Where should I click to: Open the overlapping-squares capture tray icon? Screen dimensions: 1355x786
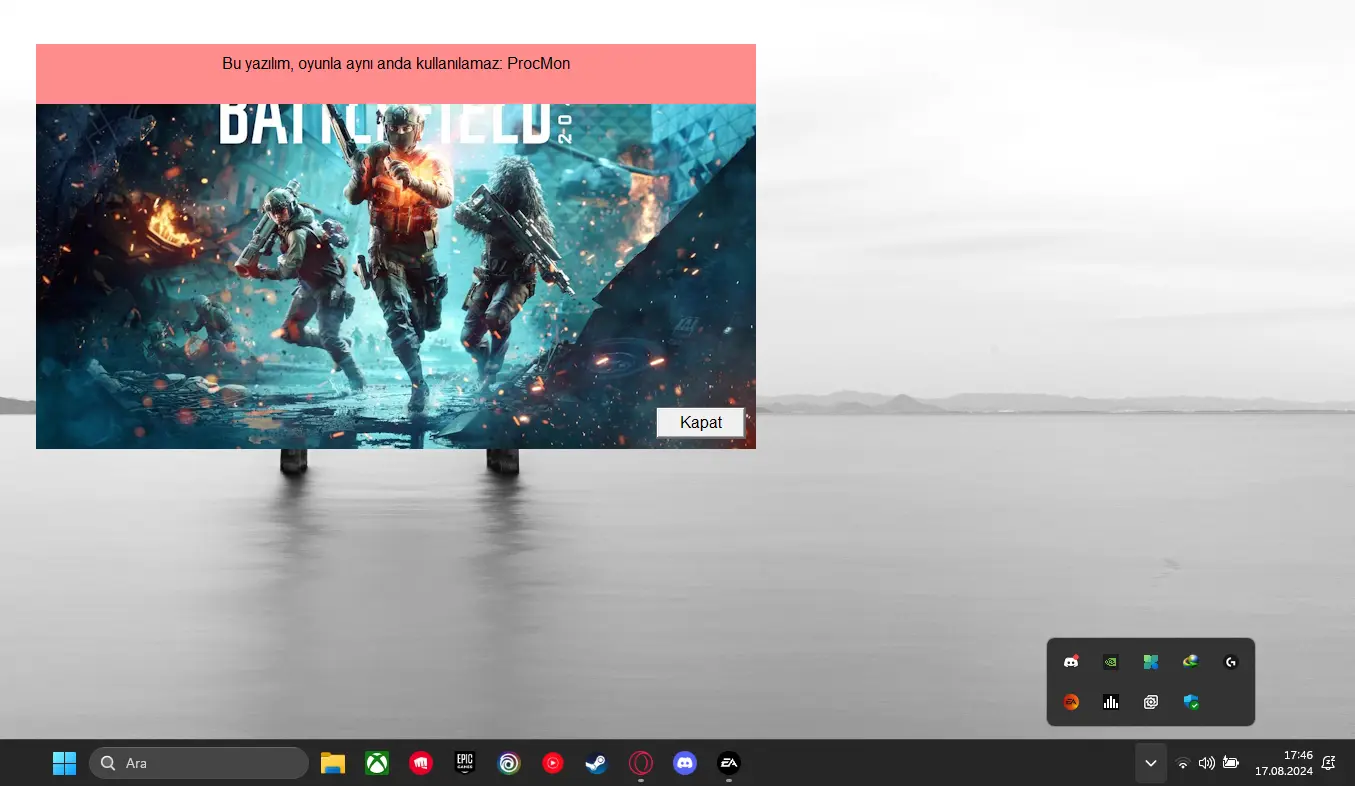coord(1151,702)
